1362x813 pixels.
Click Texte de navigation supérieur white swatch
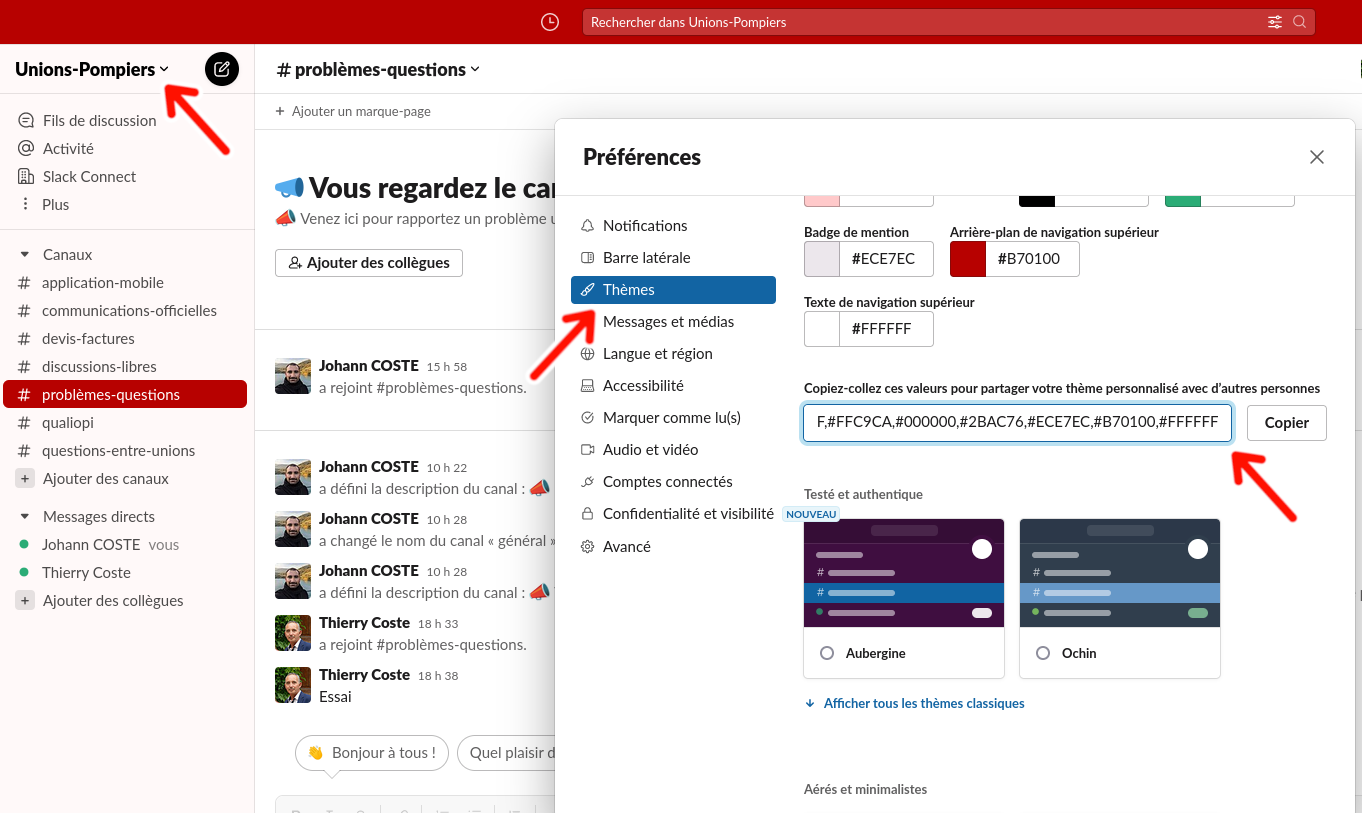coord(822,329)
